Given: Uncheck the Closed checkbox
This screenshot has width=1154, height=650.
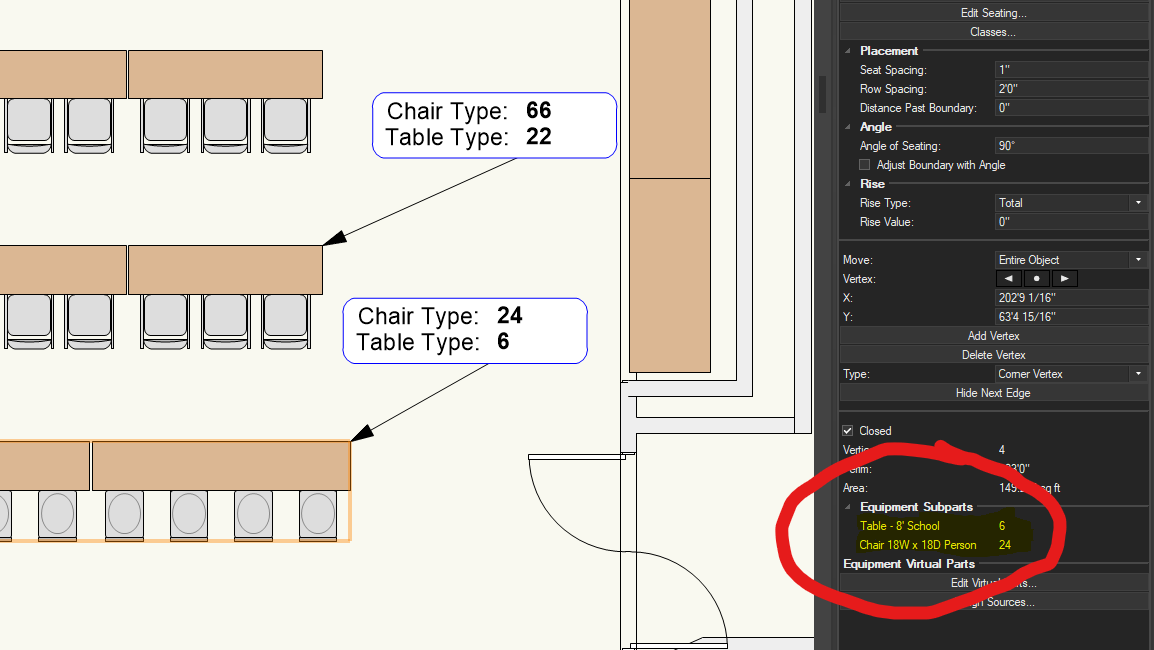Looking at the screenshot, I should [x=848, y=430].
